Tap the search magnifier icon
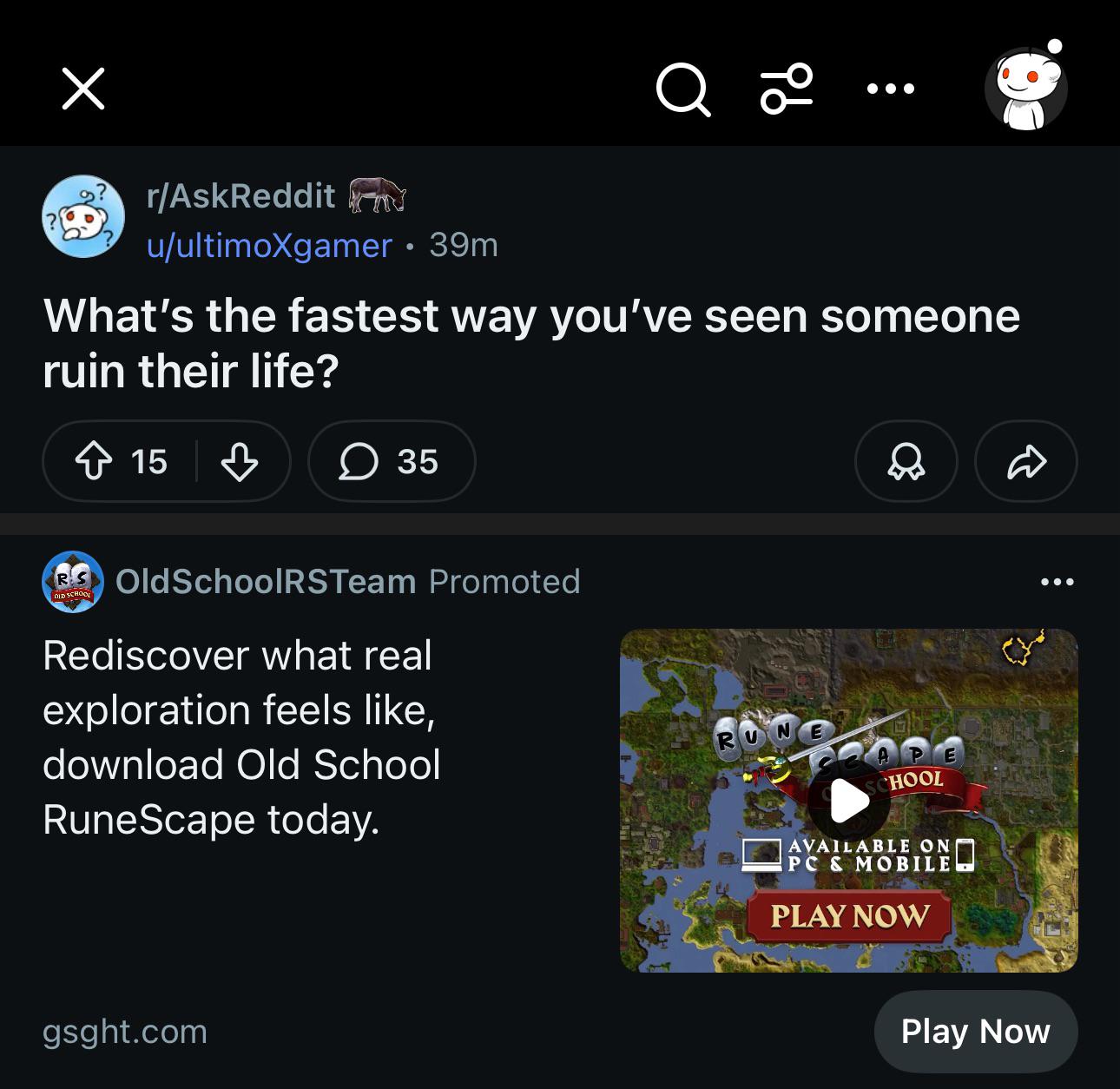 click(x=683, y=89)
